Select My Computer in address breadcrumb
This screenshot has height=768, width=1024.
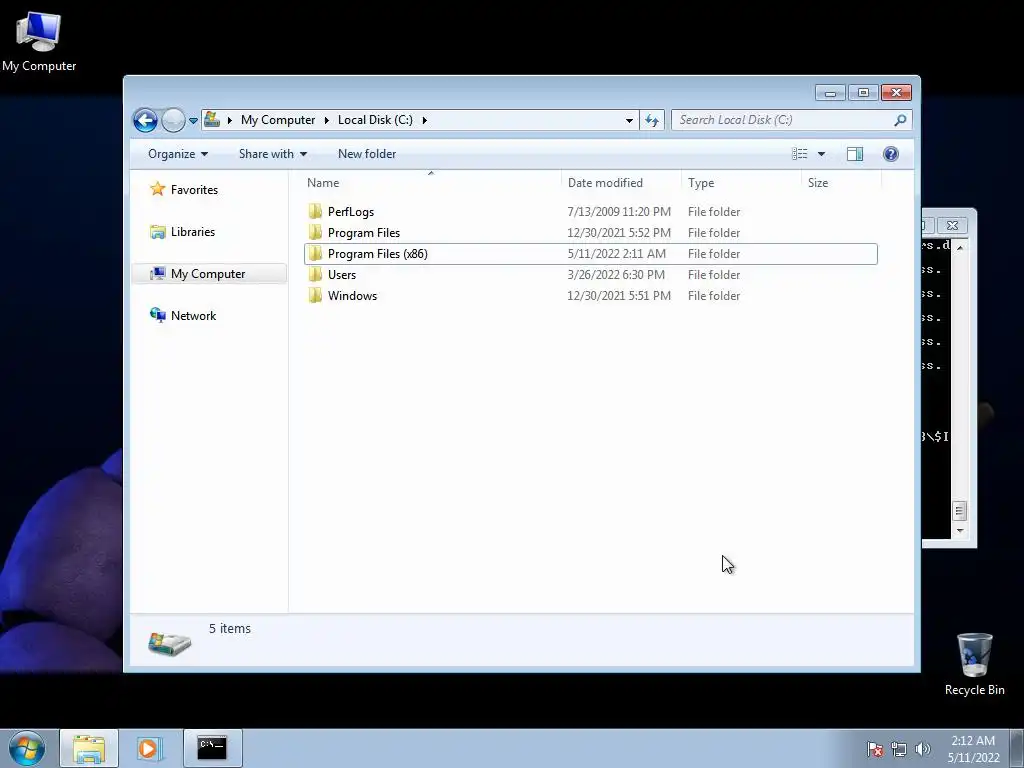278,120
